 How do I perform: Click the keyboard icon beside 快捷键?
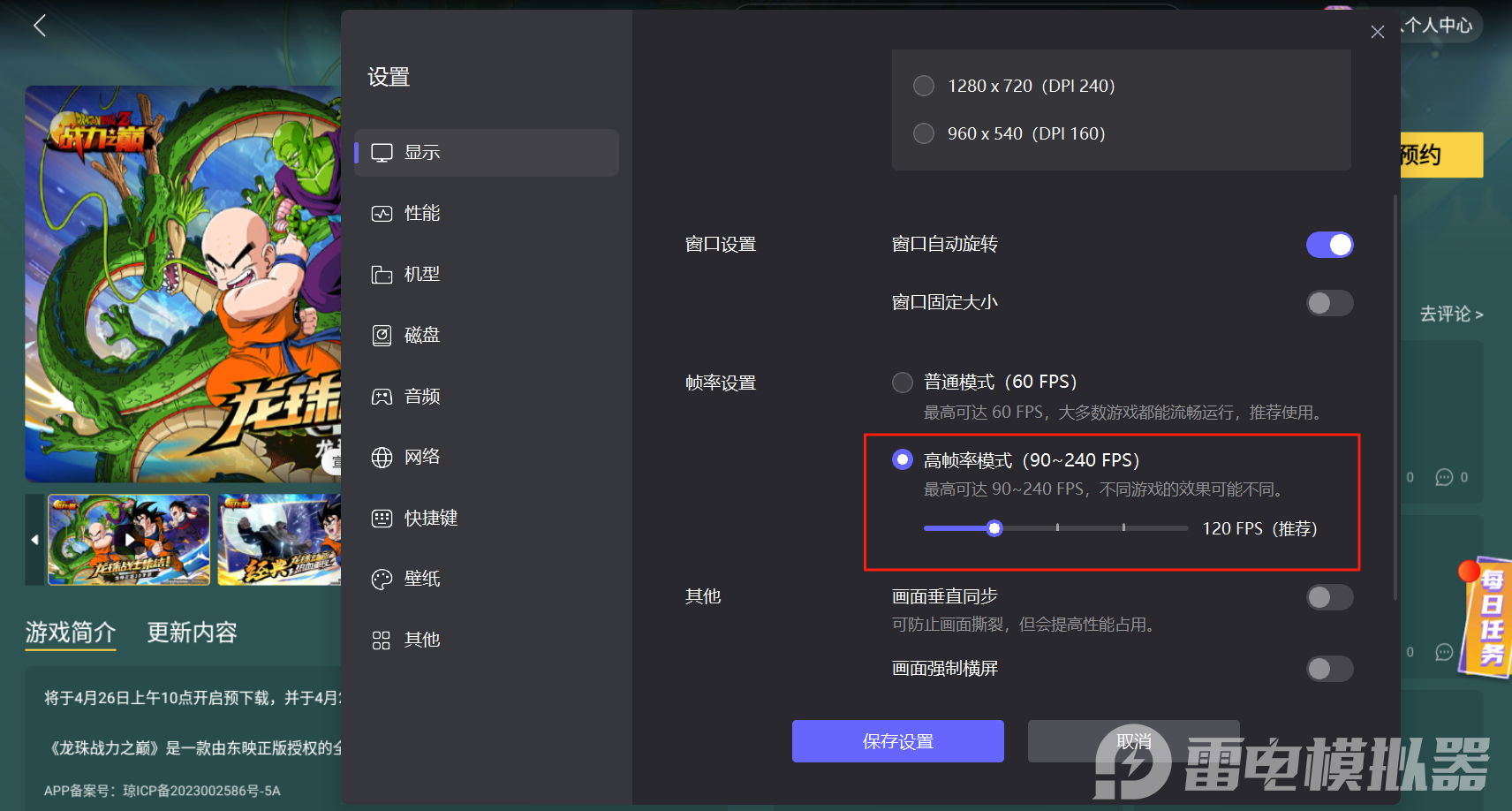(x=382, y=519)
